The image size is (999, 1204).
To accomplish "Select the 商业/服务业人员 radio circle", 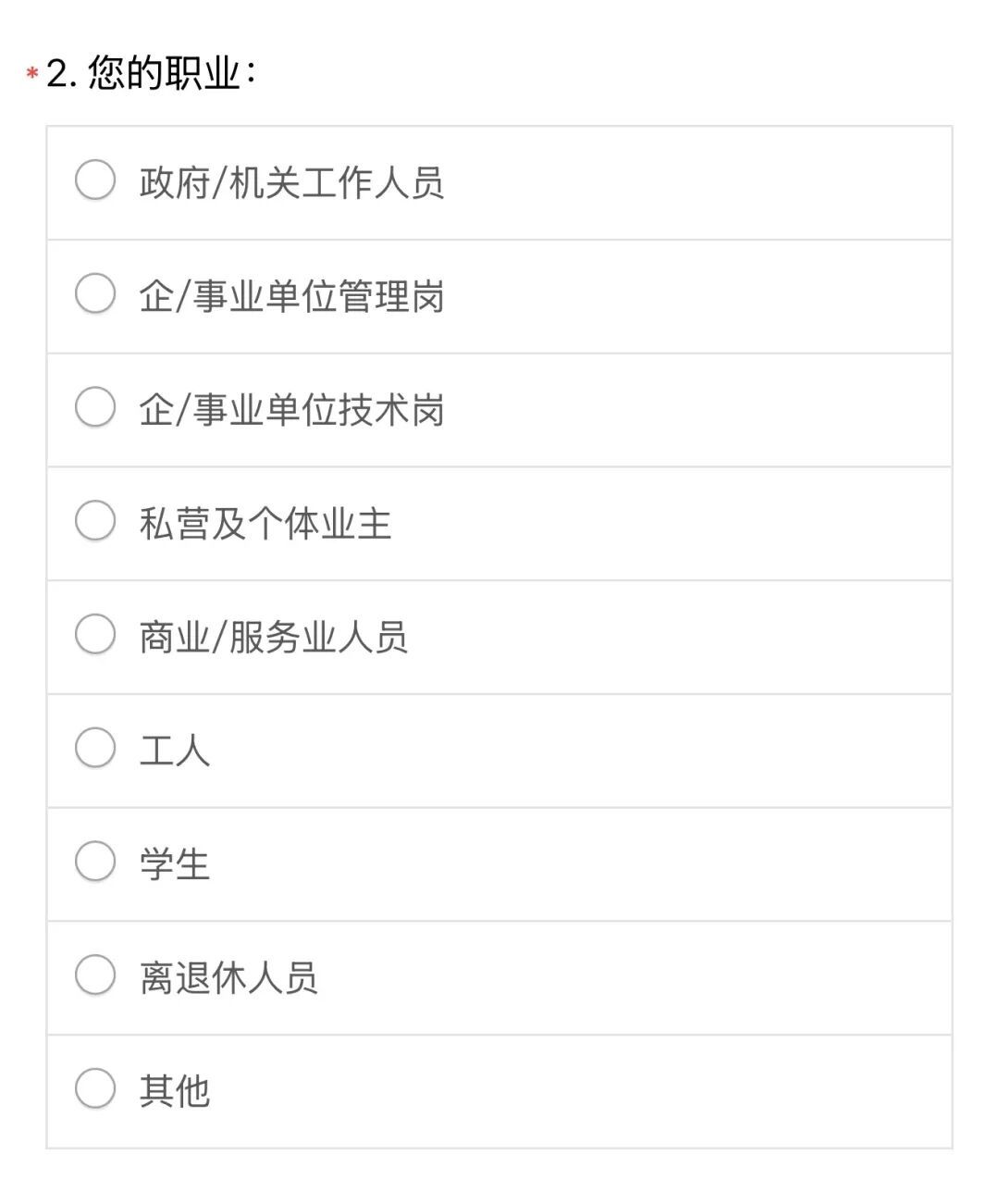I will (x=95, y=635).
